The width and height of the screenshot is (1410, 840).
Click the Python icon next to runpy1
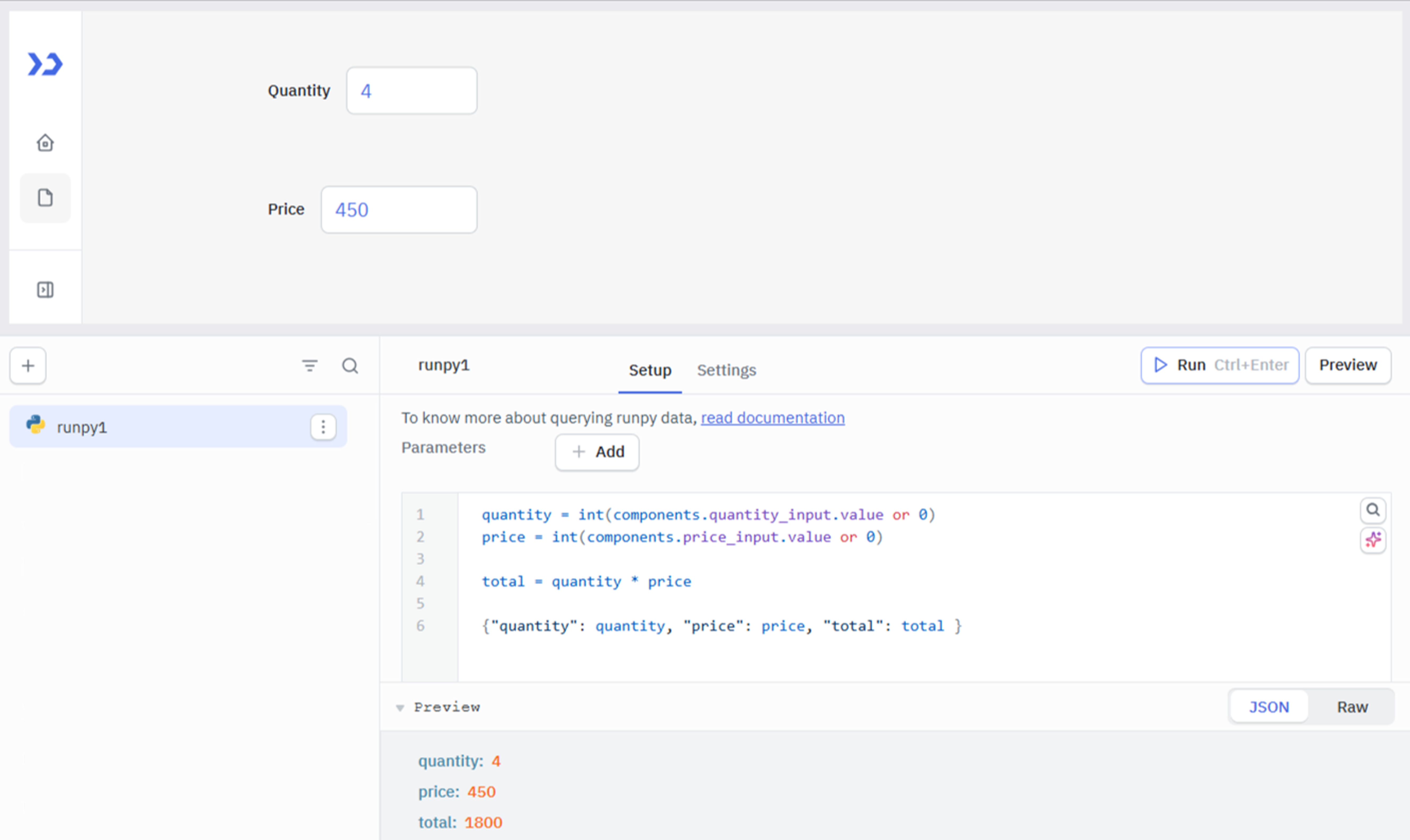(x=35, y=426)
